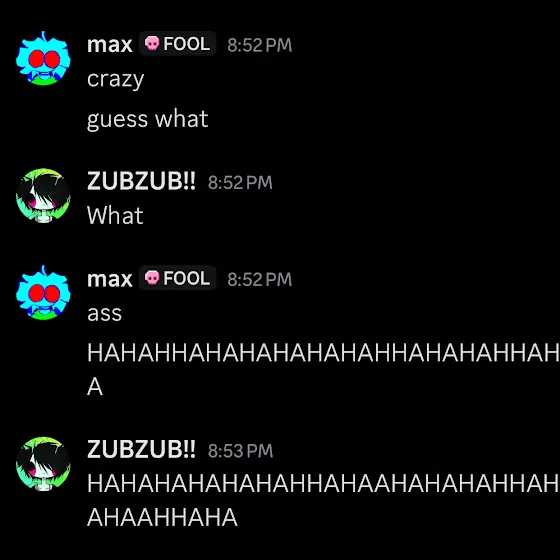Open the first FOOL role badge
This screenshot has height=560, width=560.
[x=178, y=44]
